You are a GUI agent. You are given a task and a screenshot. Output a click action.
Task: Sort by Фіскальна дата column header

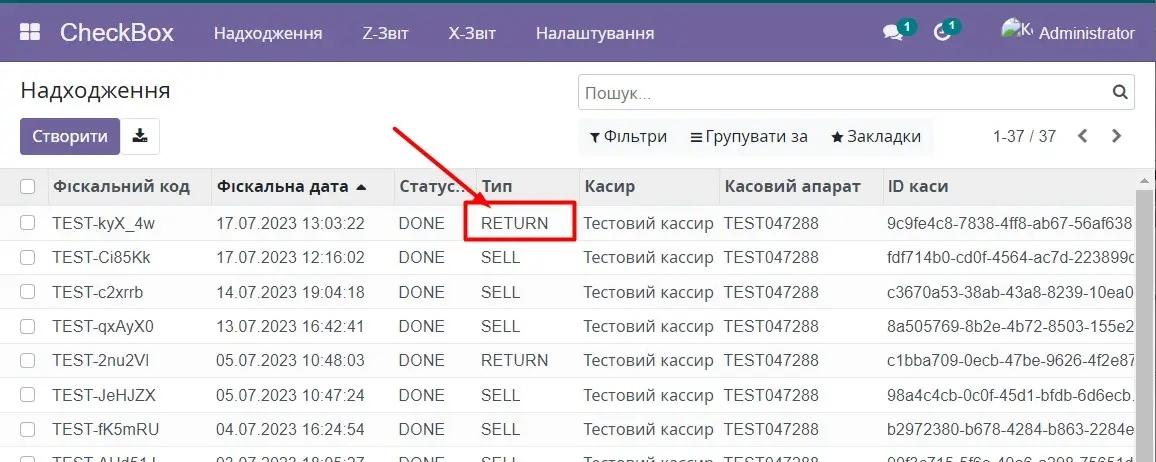coord(283,187)
